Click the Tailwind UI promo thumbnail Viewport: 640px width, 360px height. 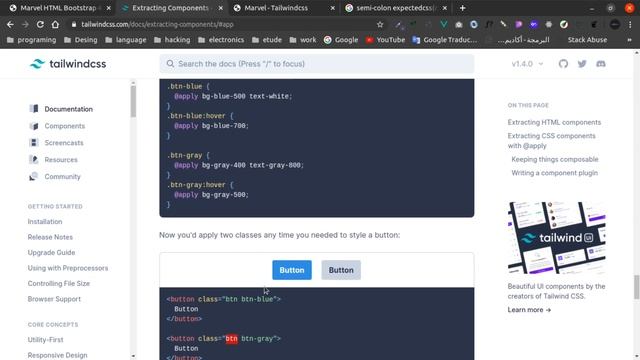(x=557, y=238)
